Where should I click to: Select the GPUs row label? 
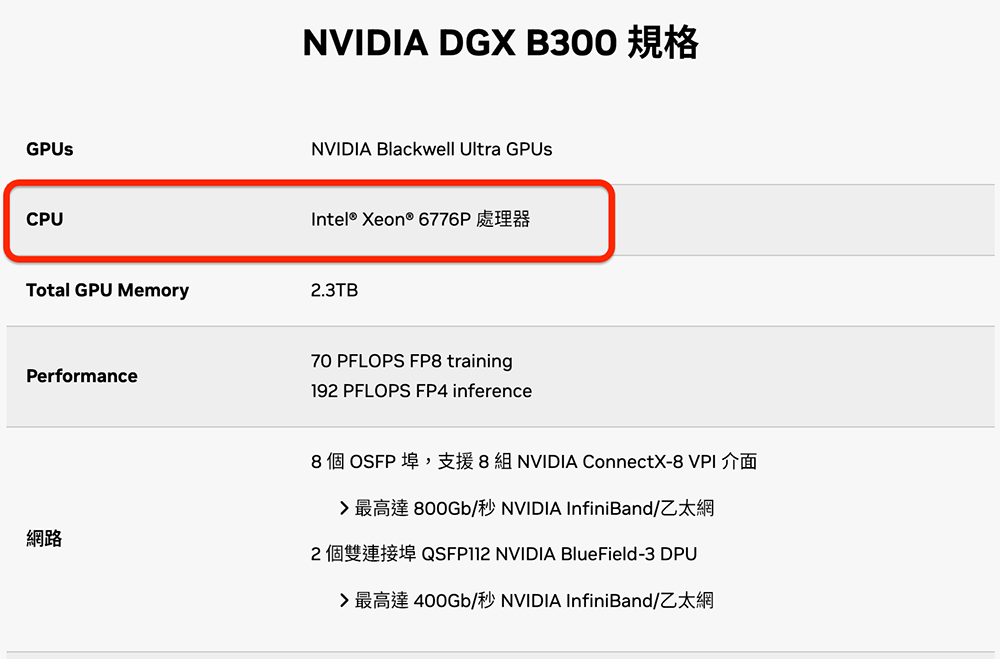point(50,149)
